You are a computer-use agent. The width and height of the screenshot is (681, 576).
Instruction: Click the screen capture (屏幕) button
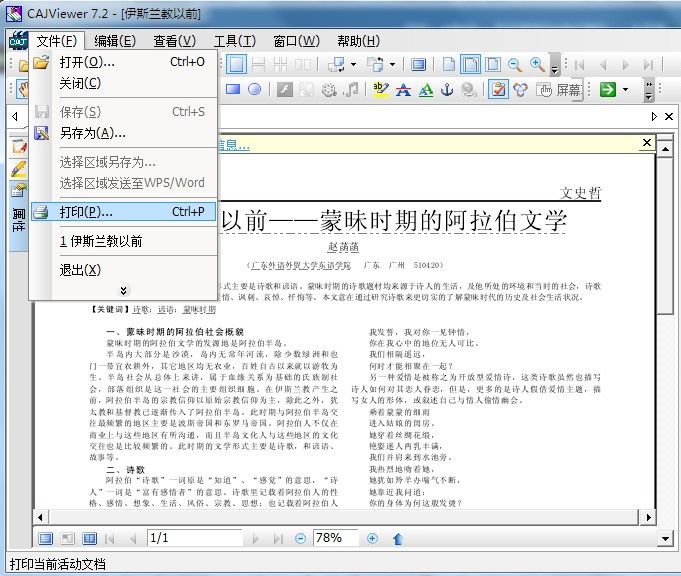[x=559, y=90]
